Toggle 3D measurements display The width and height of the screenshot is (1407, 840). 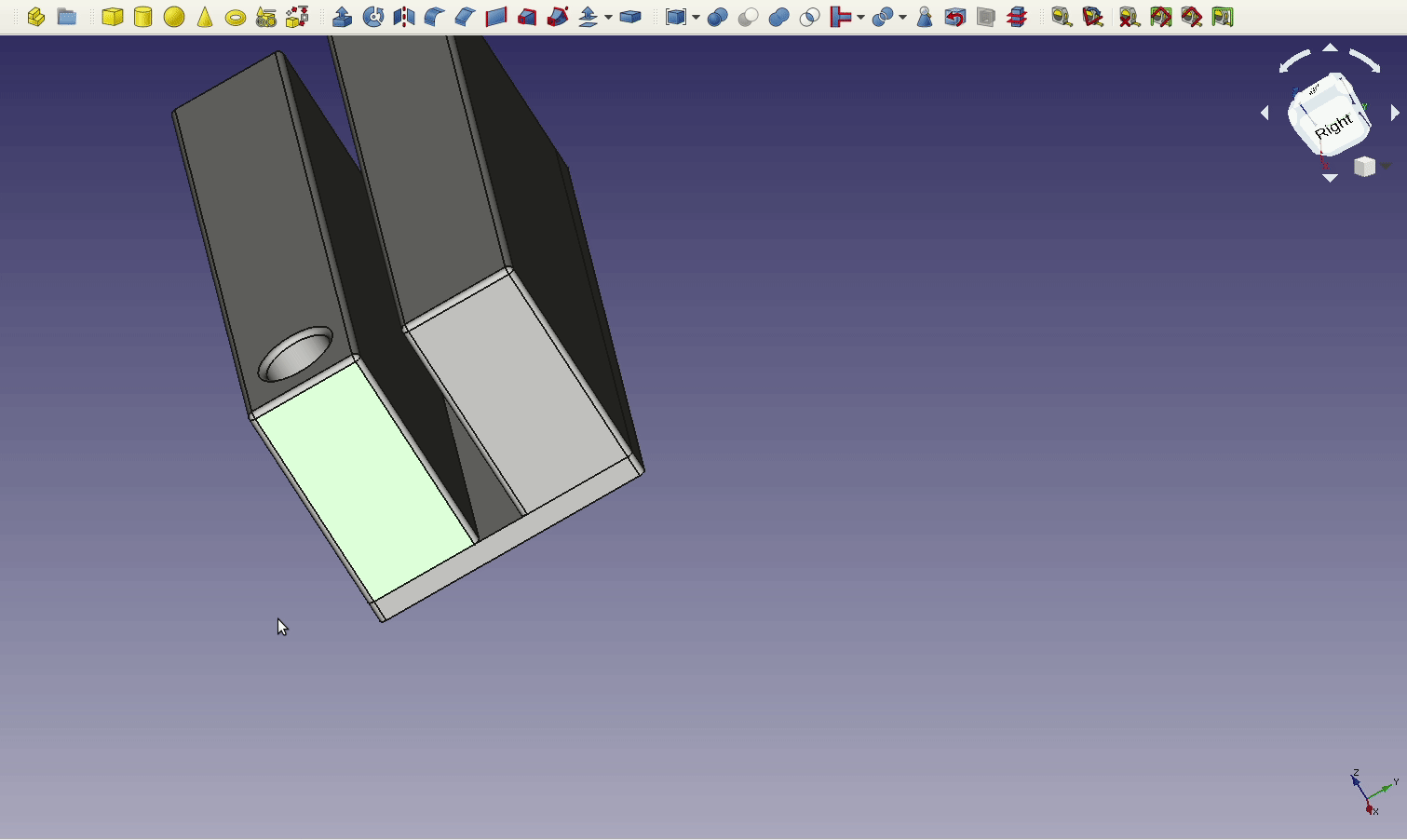click(1192, 17)
